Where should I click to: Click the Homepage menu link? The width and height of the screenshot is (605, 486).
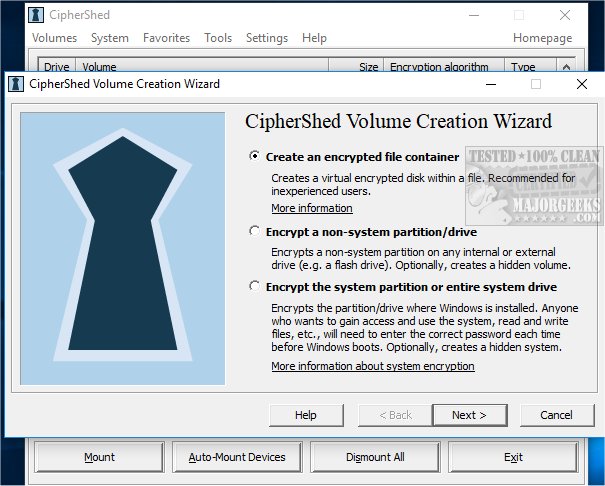[543, 38]
